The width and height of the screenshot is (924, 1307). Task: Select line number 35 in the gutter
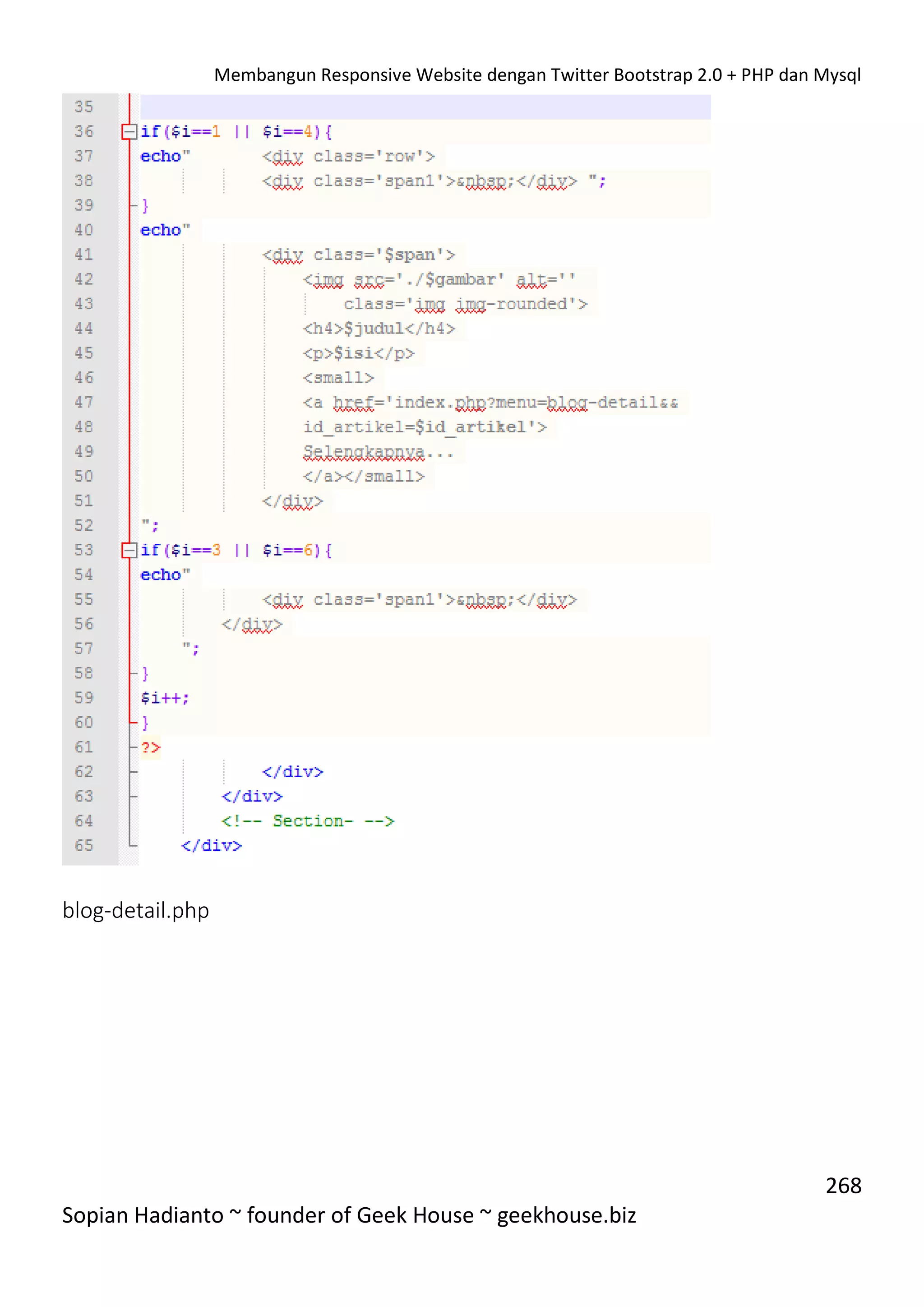point(83,107)
